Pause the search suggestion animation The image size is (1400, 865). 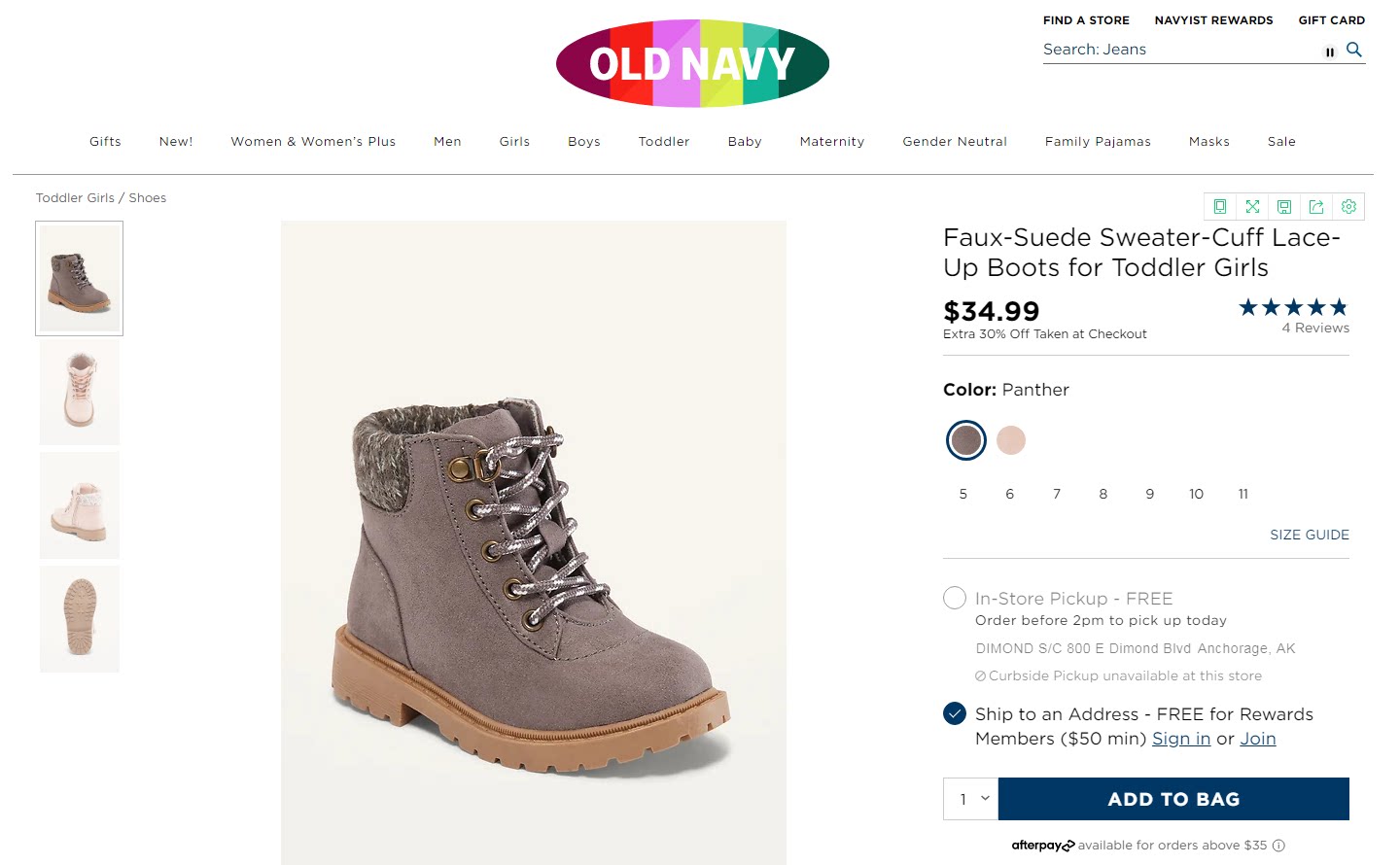(x=1330, y=52)
